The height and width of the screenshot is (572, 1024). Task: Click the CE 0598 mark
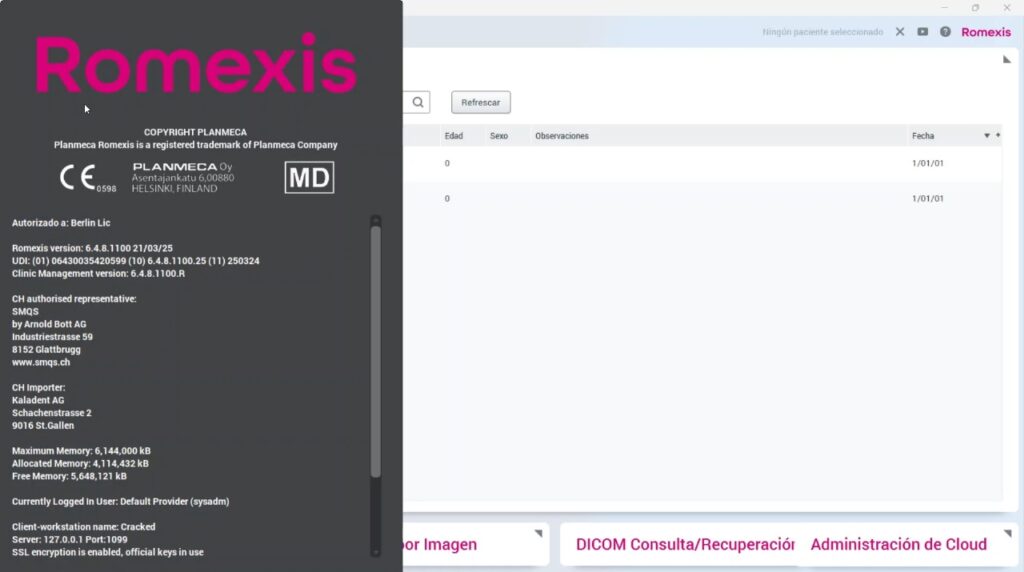[88, 178]
